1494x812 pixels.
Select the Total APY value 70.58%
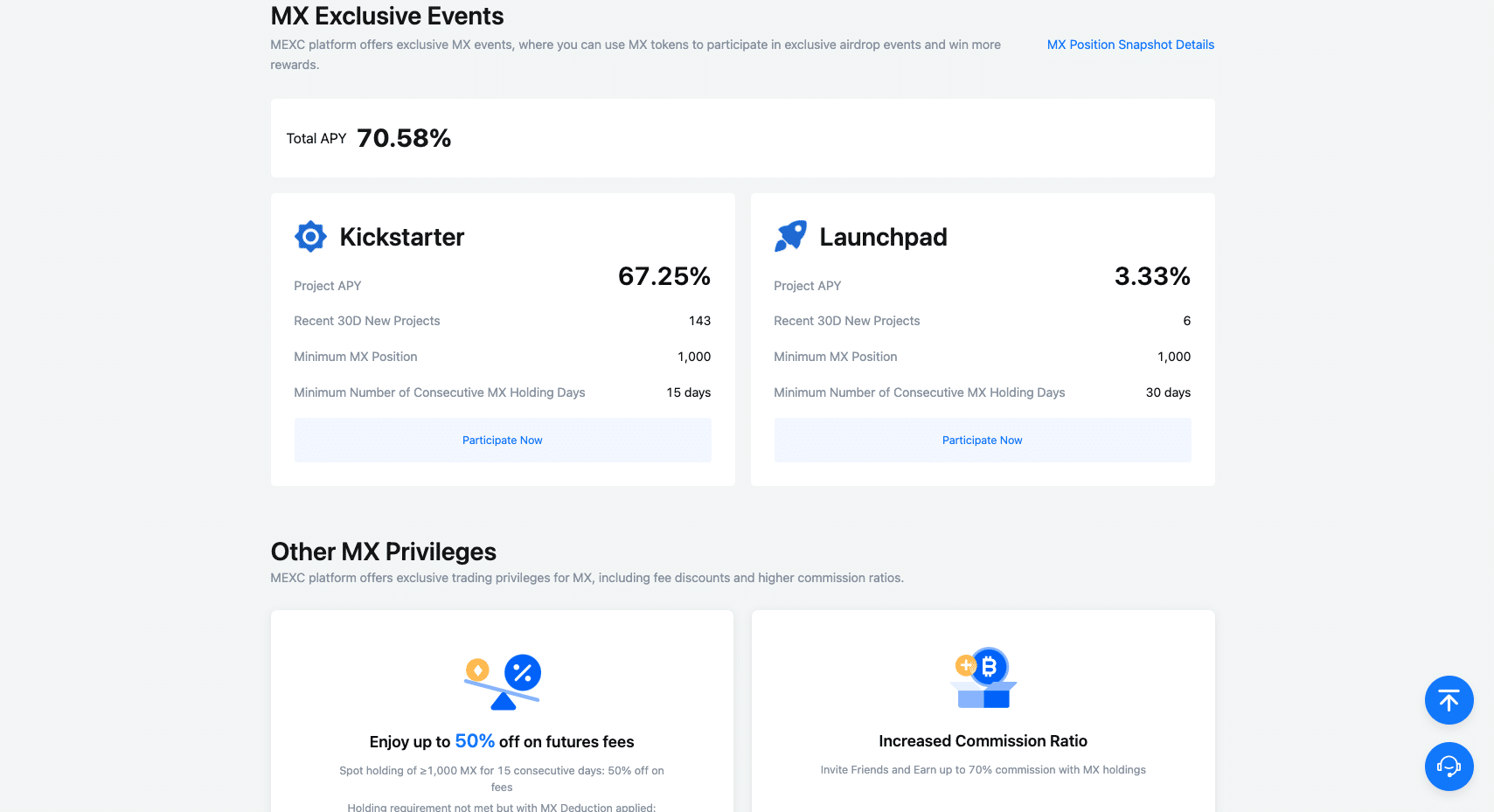point(404,138)
